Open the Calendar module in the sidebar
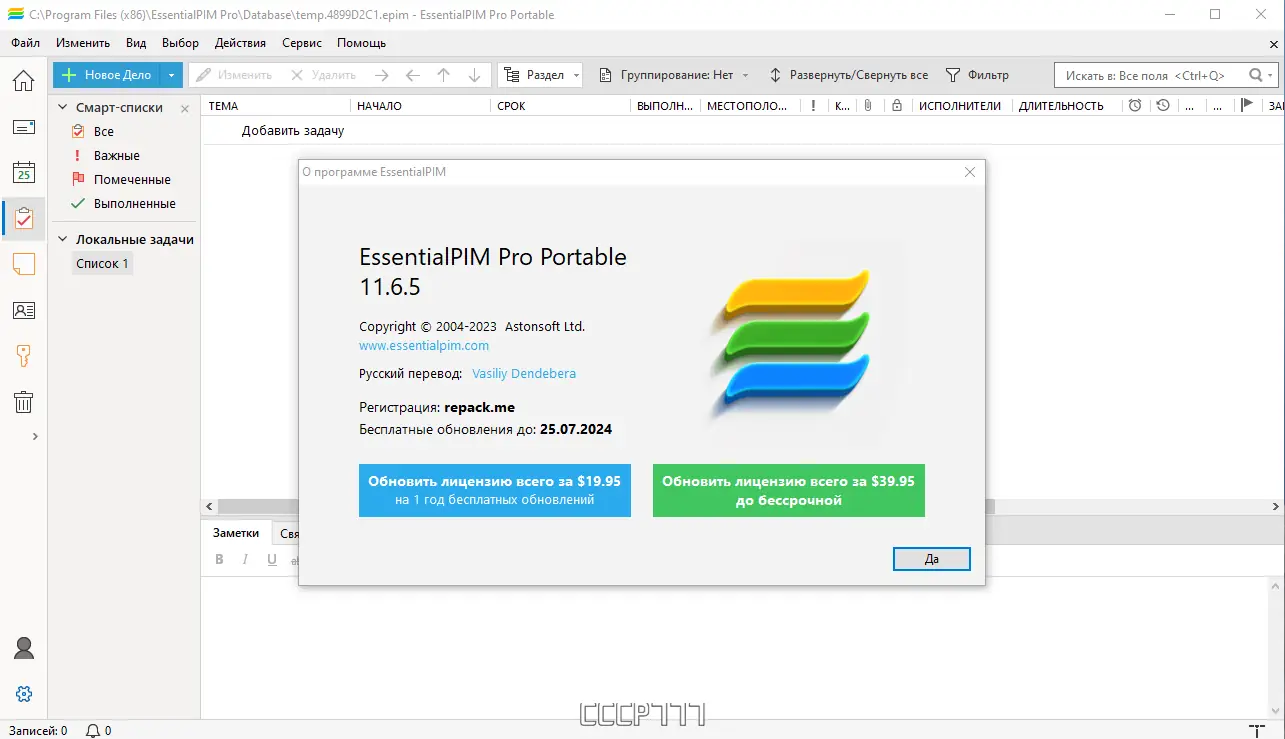Image resolution: width=1285 pixels, height=739 pixels. [23, 172]
